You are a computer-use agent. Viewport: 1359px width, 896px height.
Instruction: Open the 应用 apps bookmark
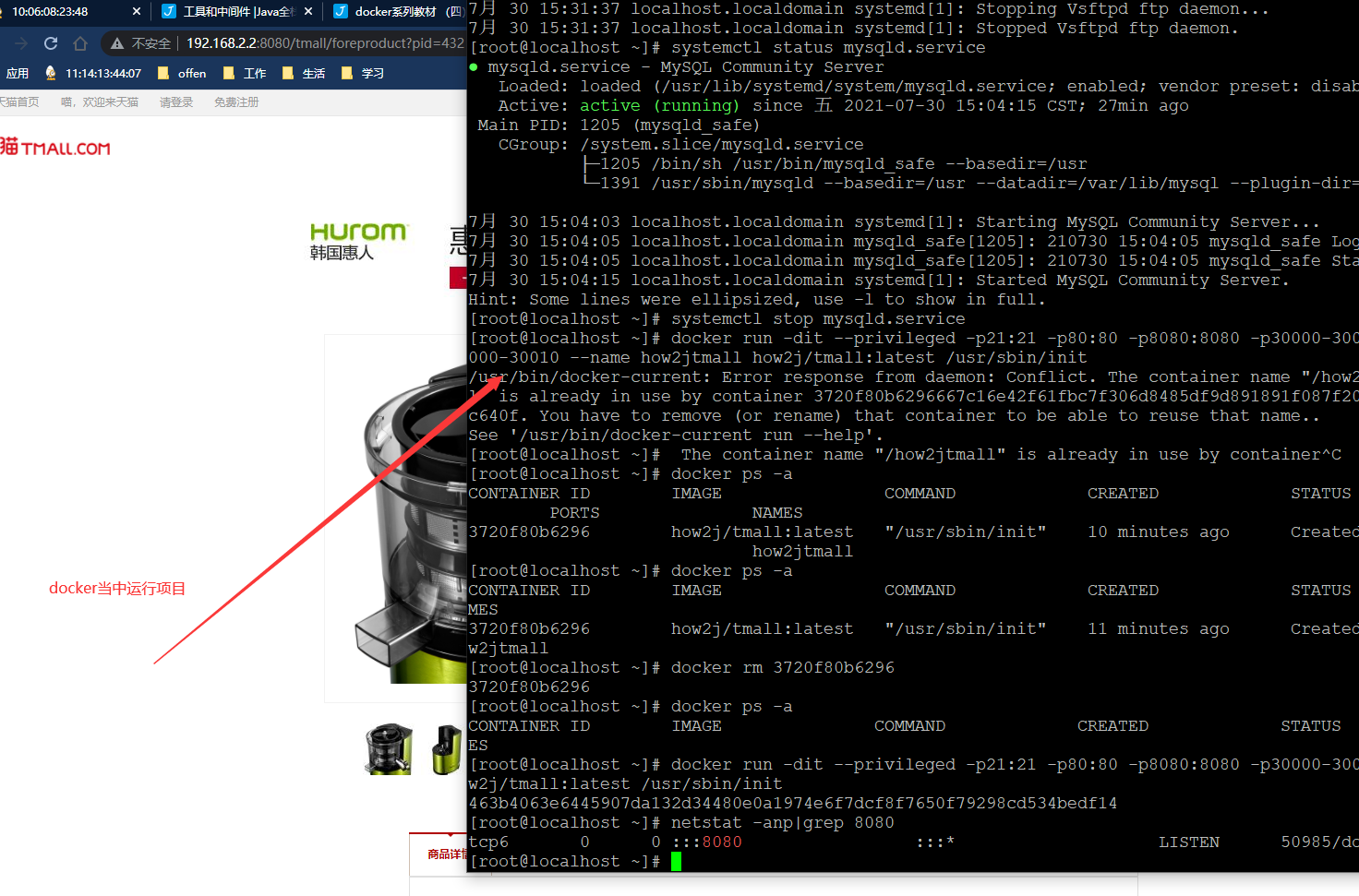[17, 73]
